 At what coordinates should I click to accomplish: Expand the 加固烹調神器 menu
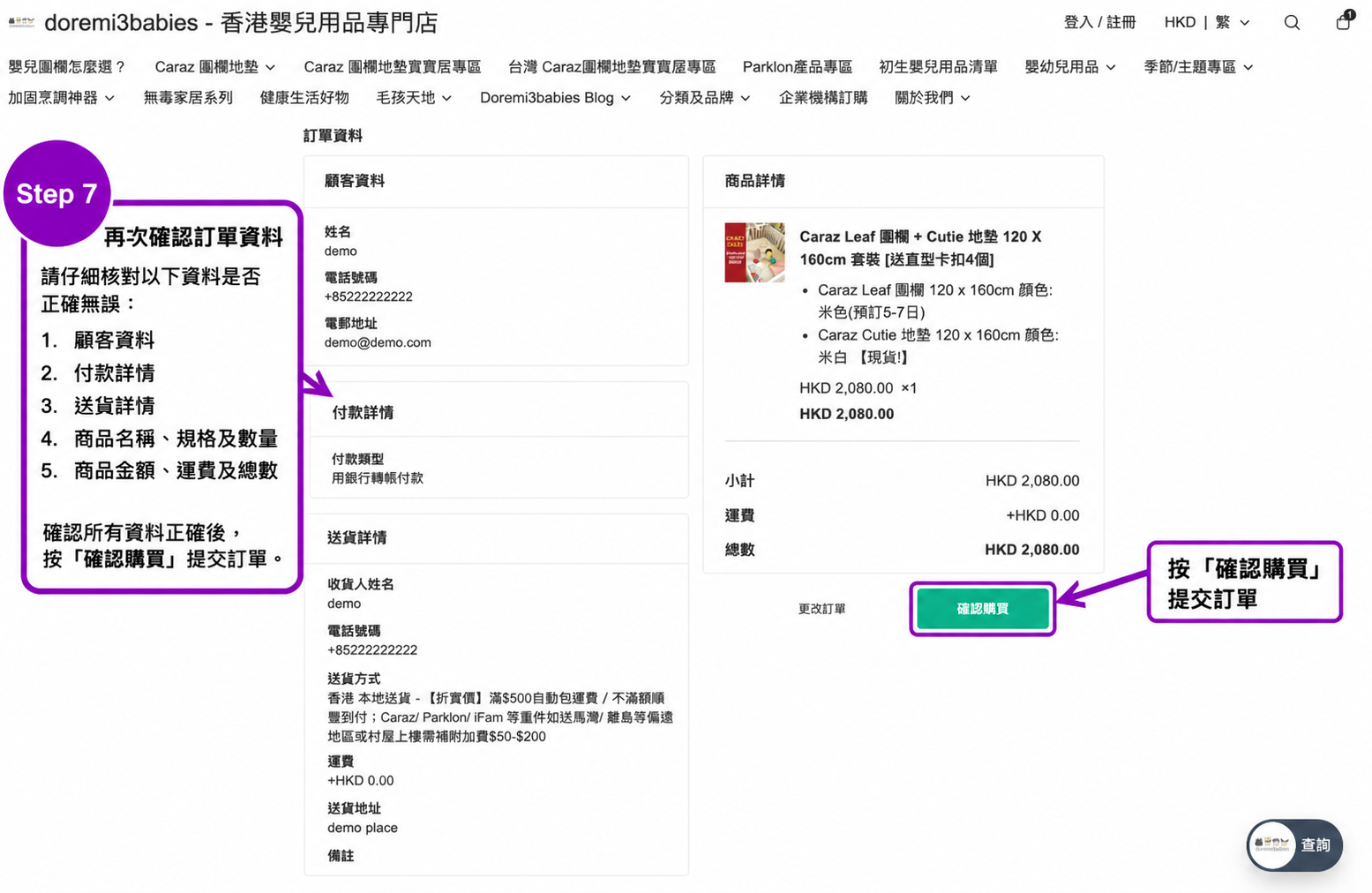62,98
